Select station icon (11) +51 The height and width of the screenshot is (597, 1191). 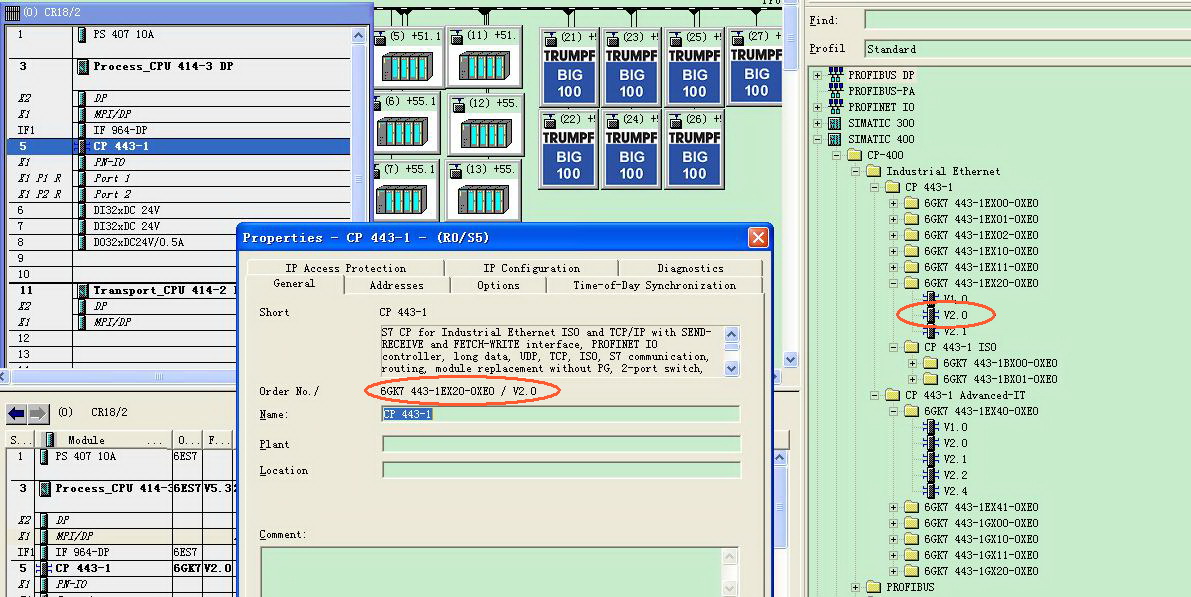tap(484, 57)
